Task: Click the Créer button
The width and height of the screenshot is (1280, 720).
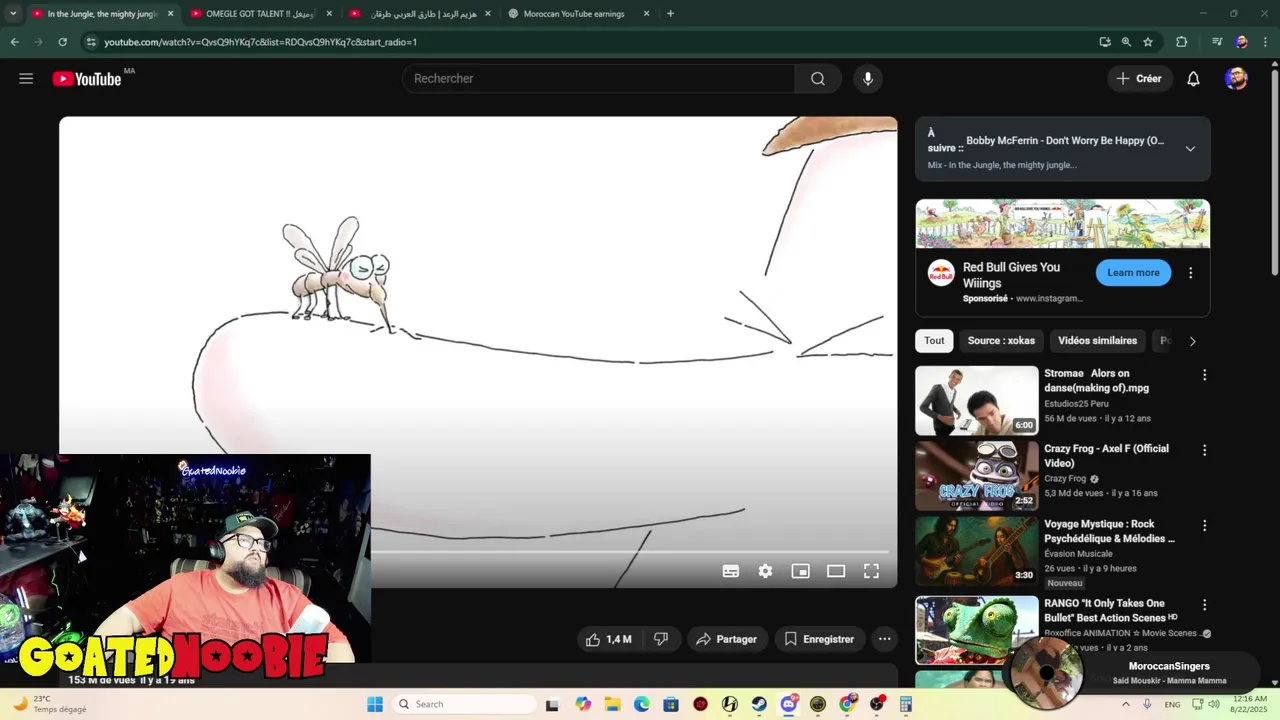Action: (x=1138, y=79)
